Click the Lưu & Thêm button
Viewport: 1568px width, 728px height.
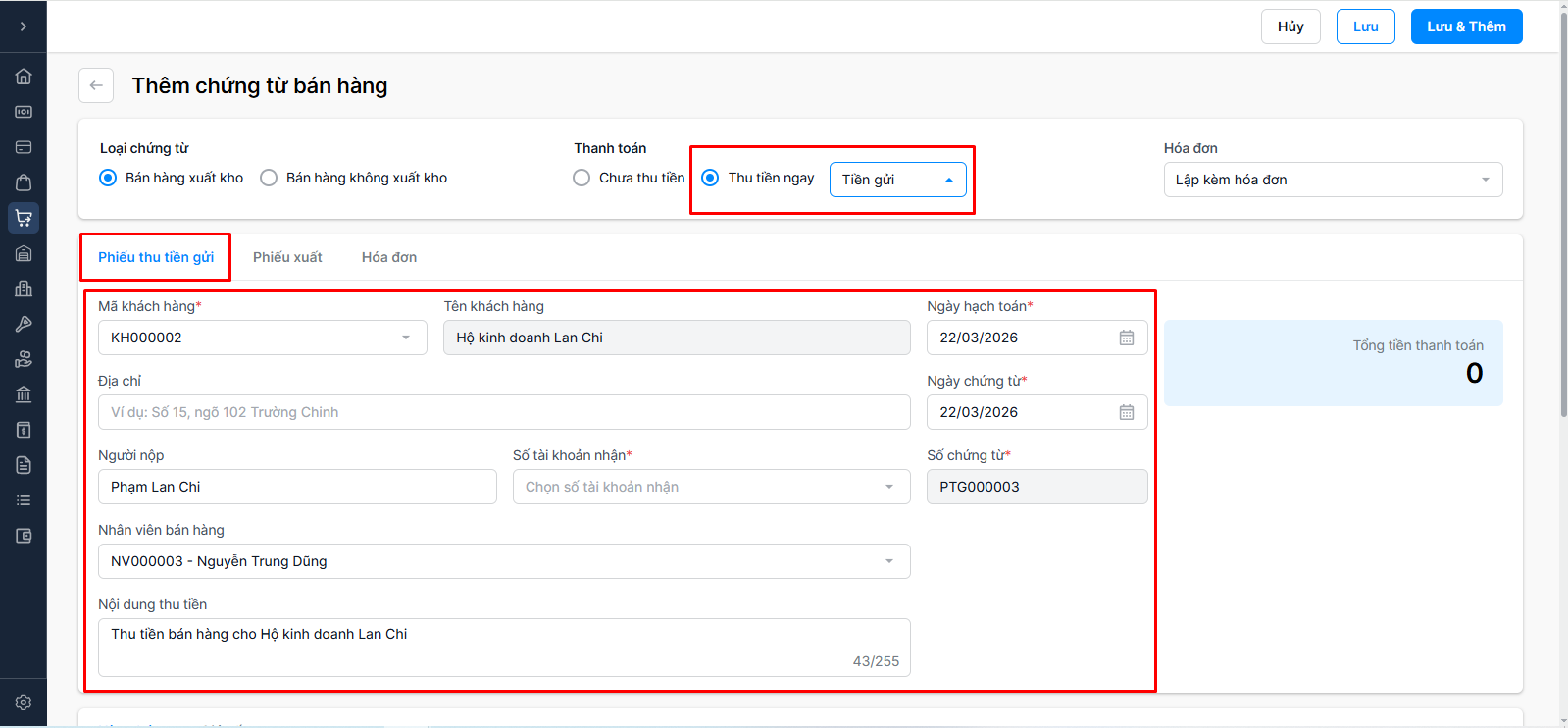[x=1466, y=26]
